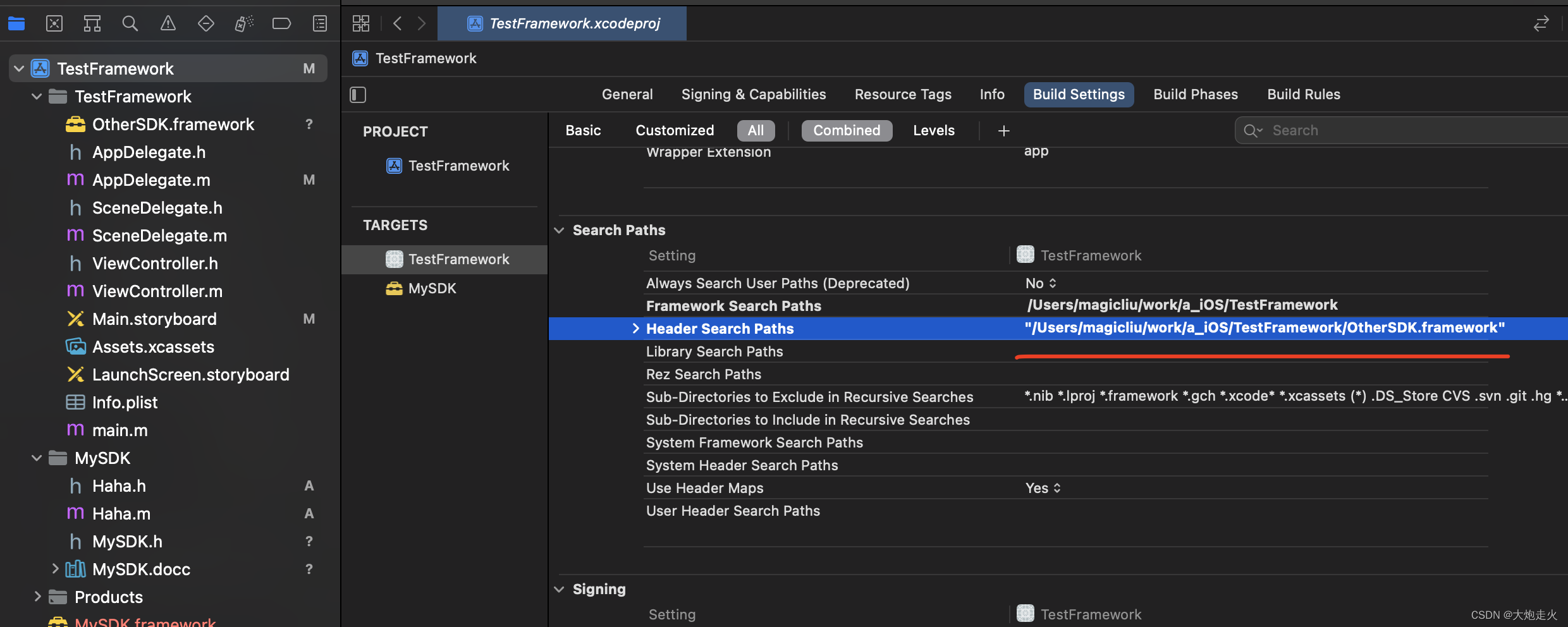
Task: Select the Build Settings tab
Action: (1079, 95)
